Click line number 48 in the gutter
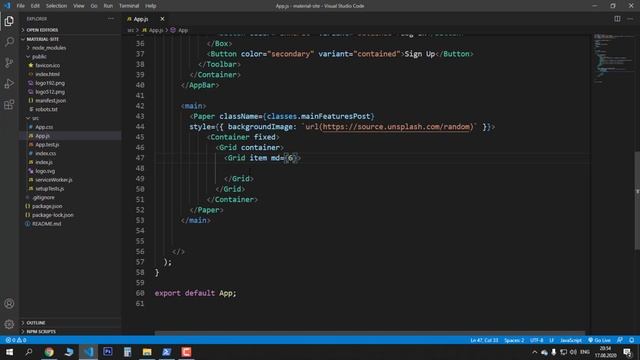The image size is (640, 360). [x=140, y=168]
